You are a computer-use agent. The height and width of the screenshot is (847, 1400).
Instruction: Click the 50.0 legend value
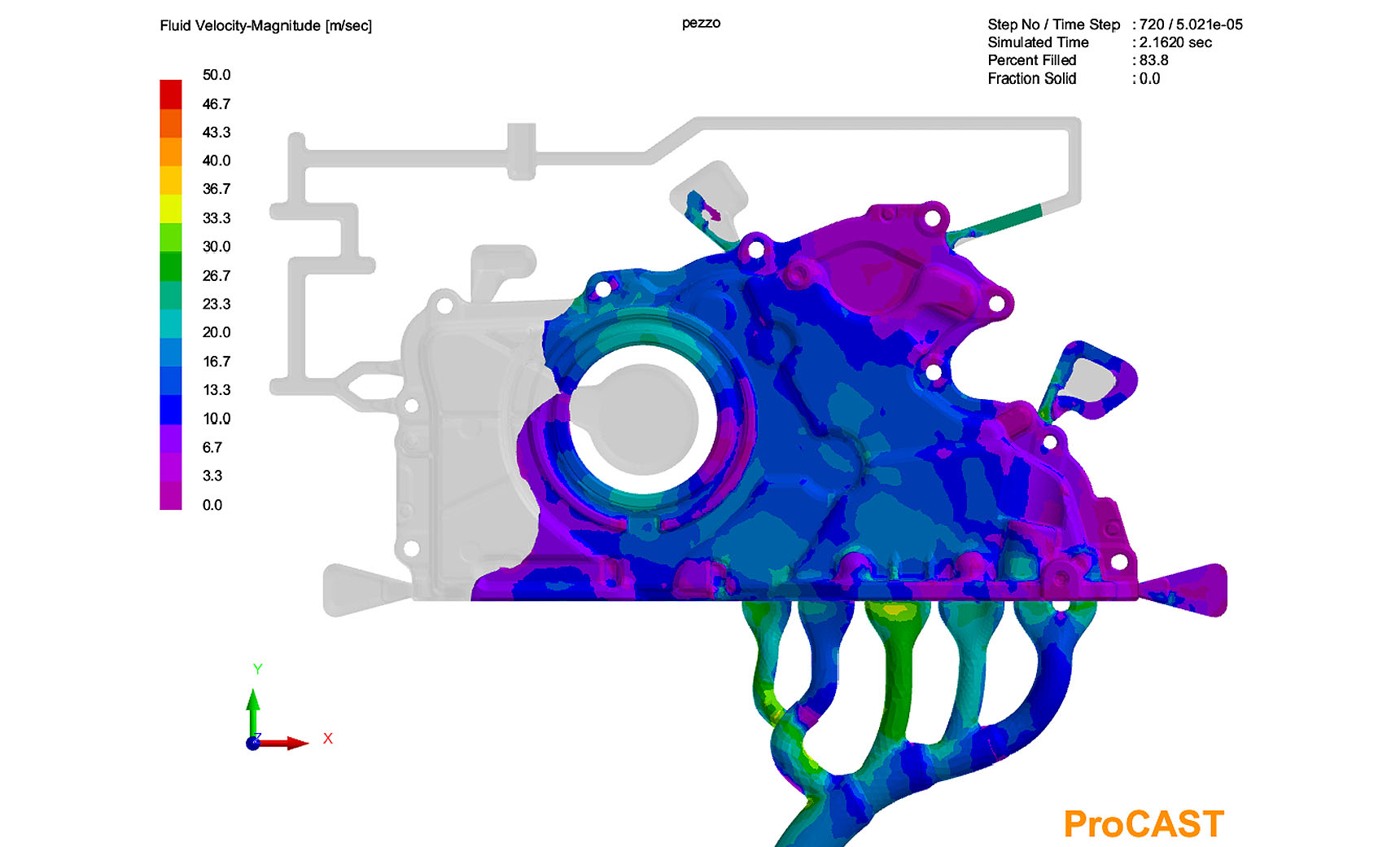point(217,75)
